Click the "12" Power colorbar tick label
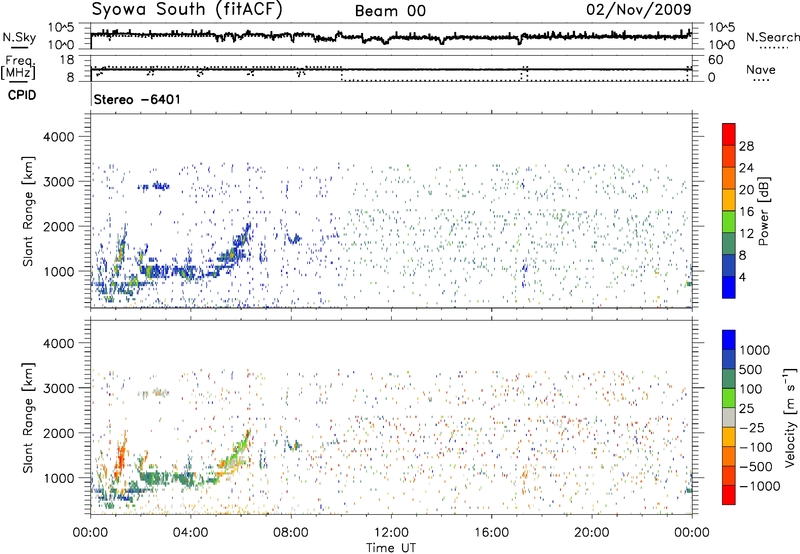This screenshot has height=554, width=800. [x=746, y=234]
